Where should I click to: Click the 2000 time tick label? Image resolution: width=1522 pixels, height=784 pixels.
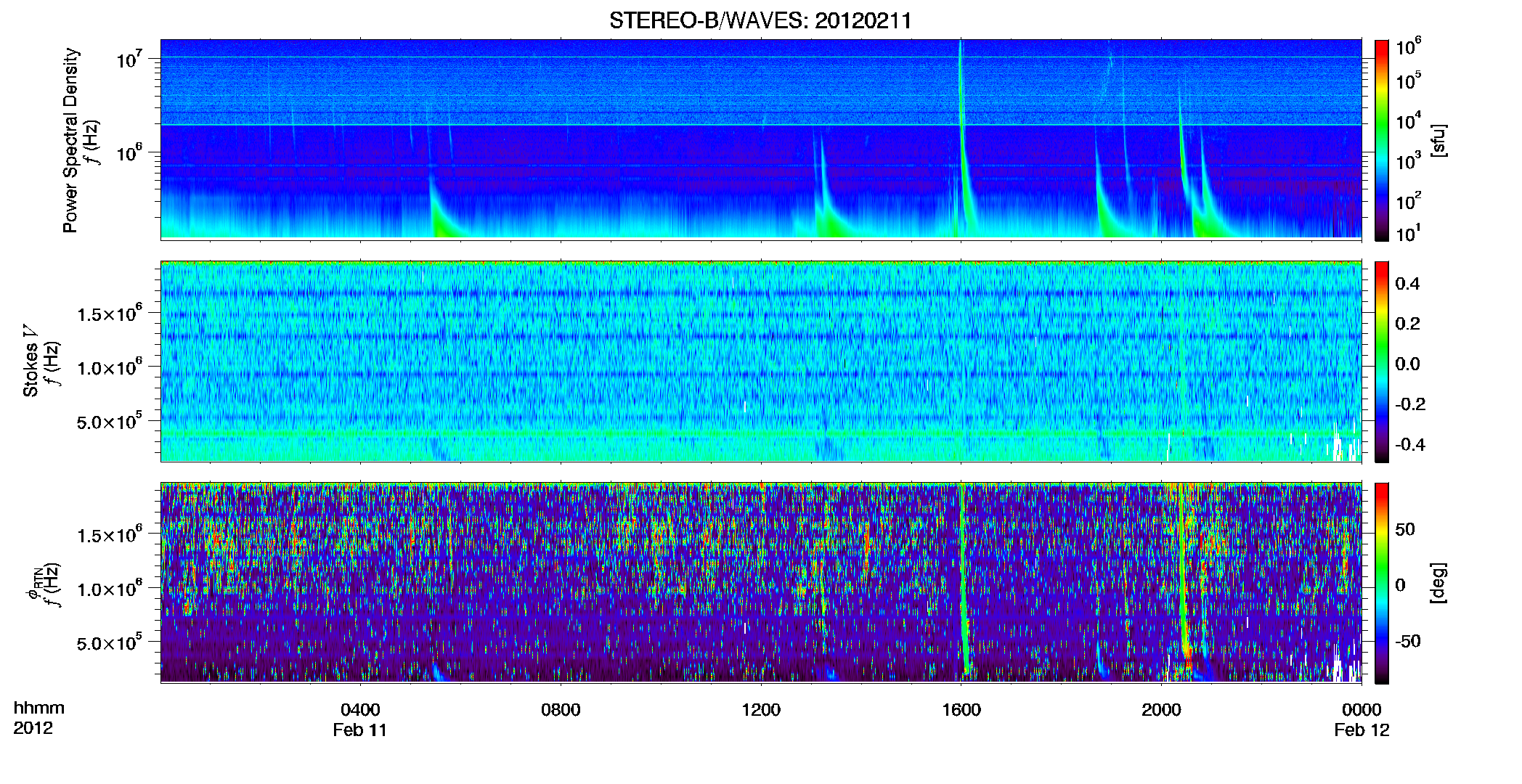coord(1162,710)
